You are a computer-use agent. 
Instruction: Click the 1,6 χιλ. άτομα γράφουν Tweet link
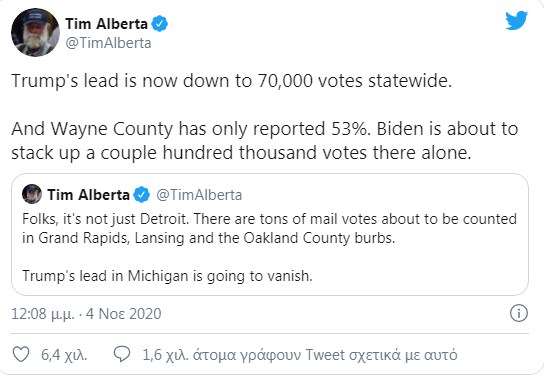(300, 355)
